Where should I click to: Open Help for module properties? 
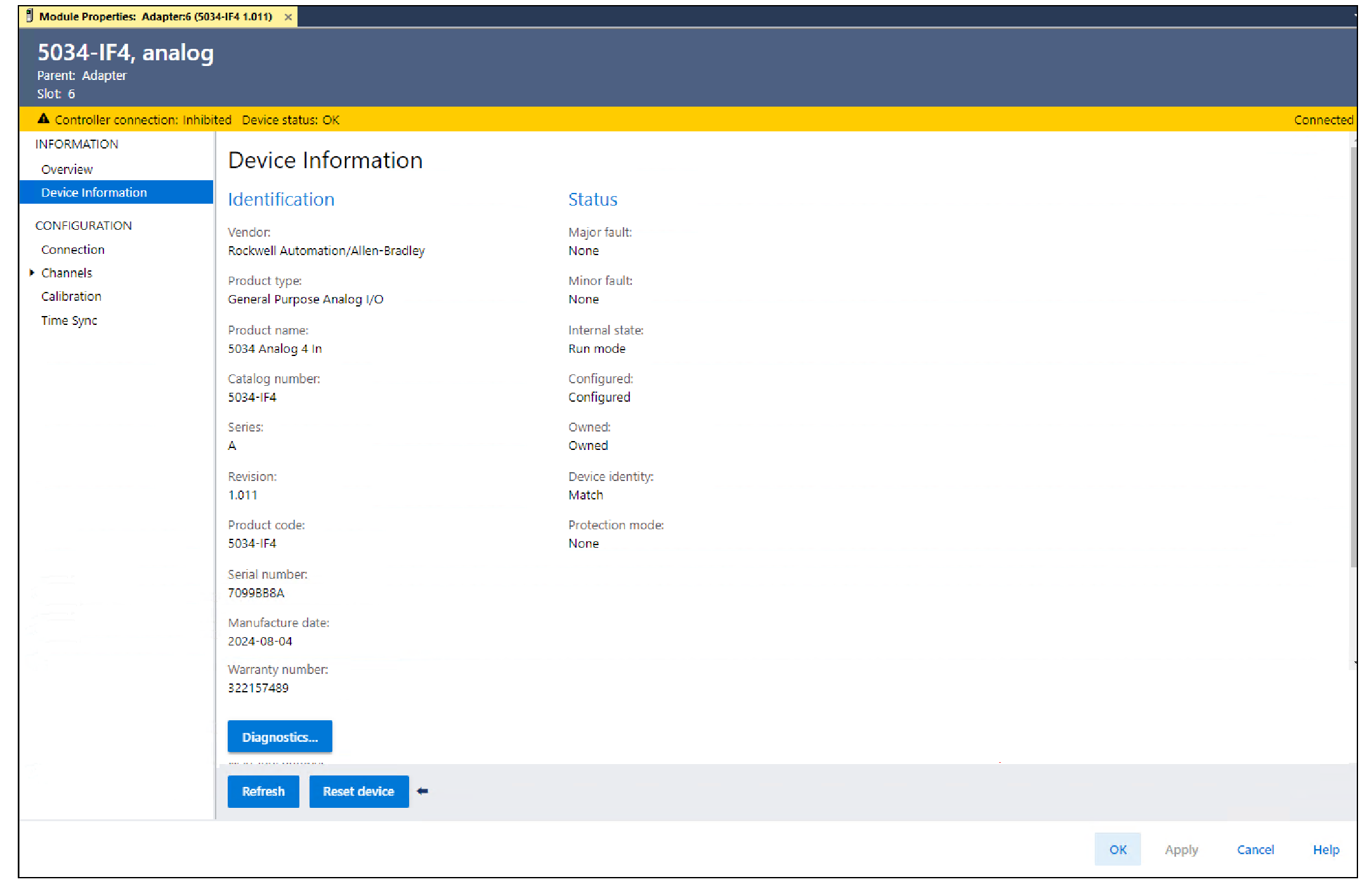1326,849
